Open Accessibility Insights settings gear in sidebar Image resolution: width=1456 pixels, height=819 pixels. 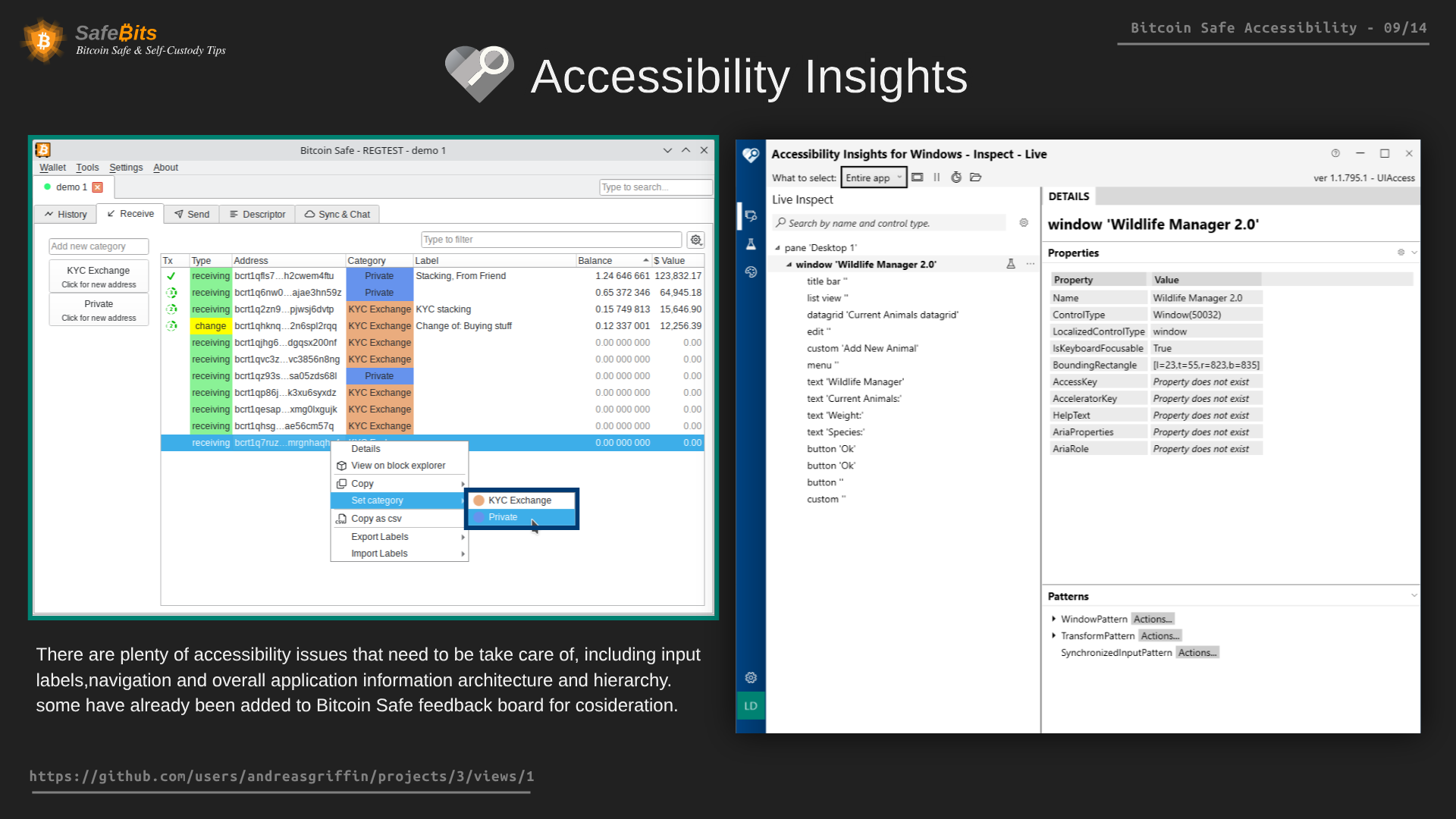(x=751, y=677)
